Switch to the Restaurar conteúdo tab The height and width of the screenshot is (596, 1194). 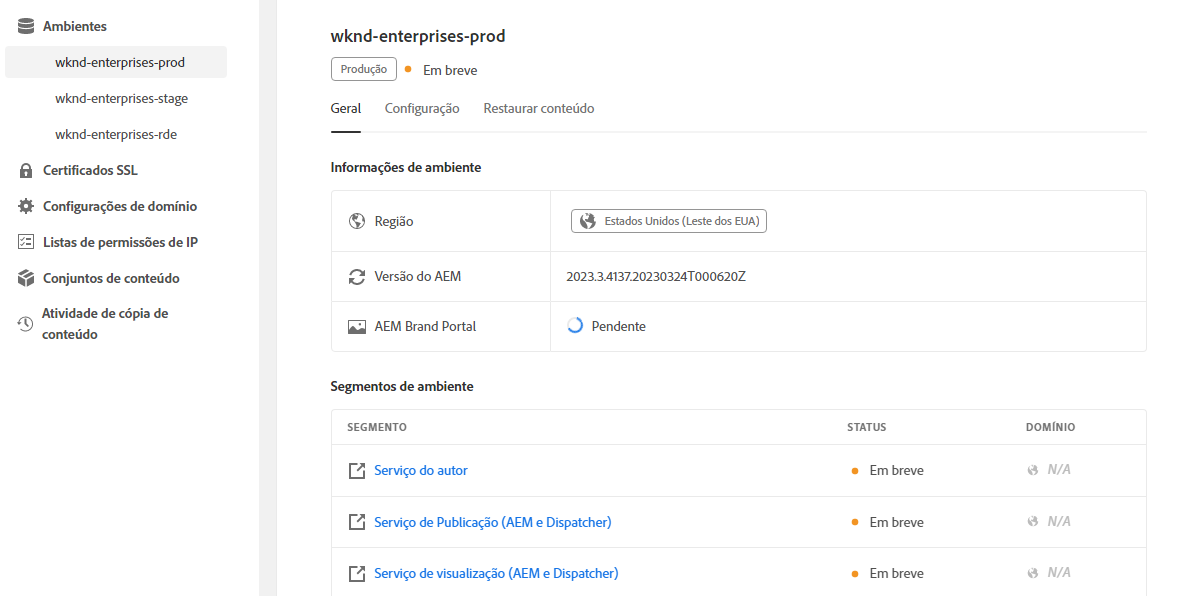tap(538, 108)
